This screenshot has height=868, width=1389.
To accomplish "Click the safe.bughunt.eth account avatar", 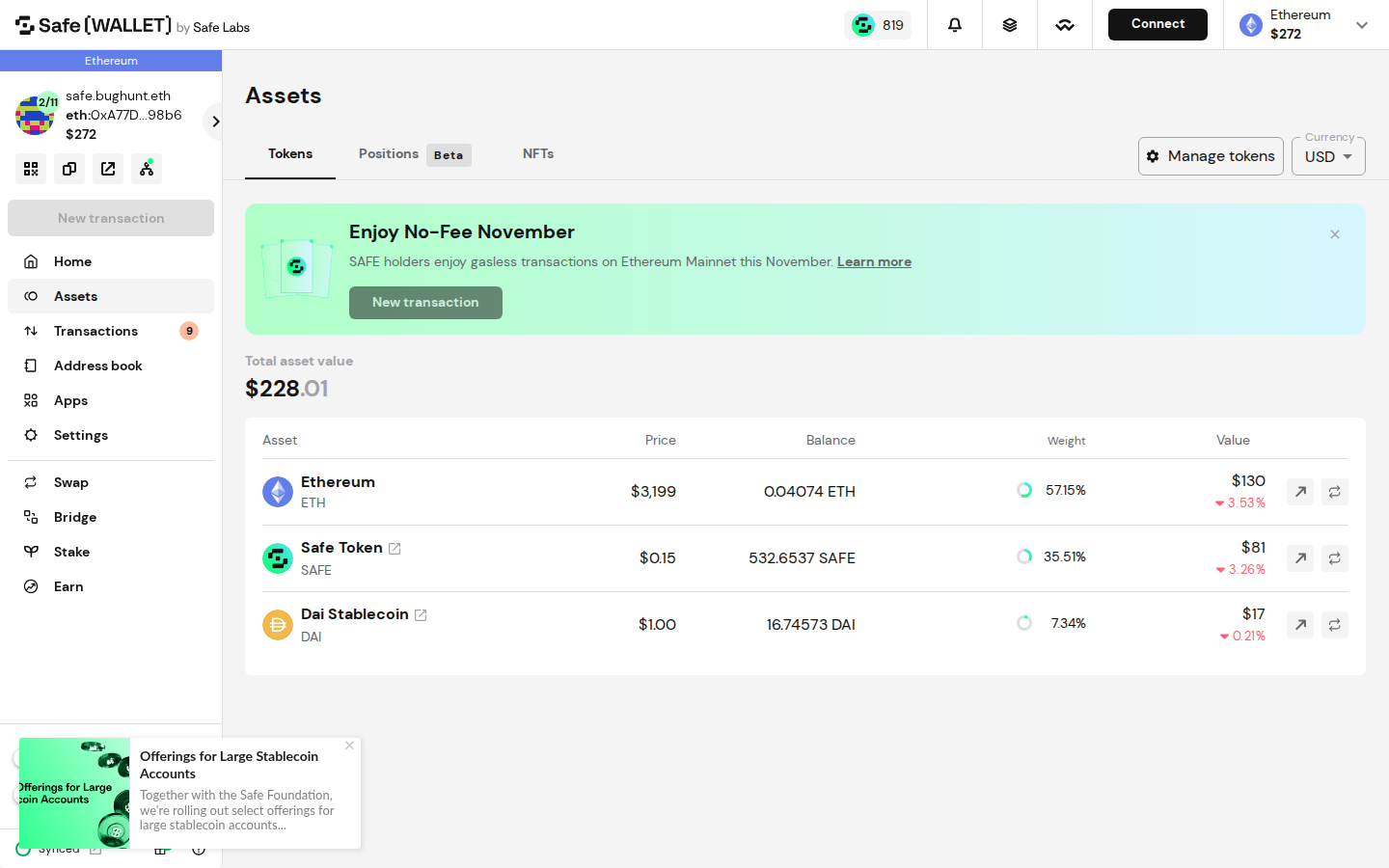I will [x=35, y=115].
